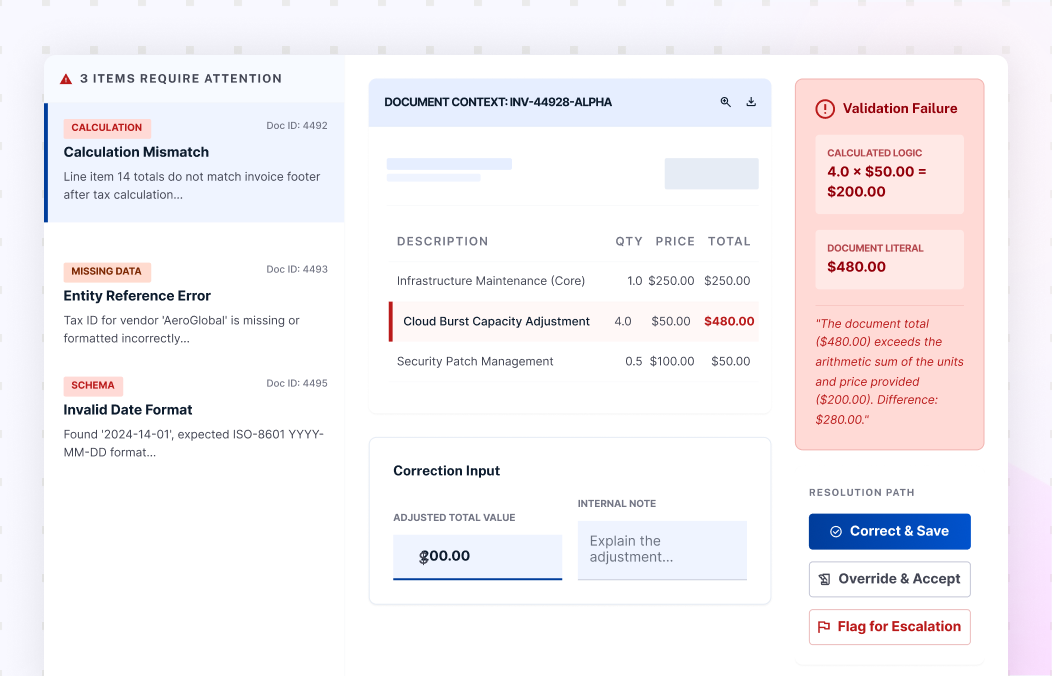Click the $480.00 highlighted table total

click(x=729, y=321)
